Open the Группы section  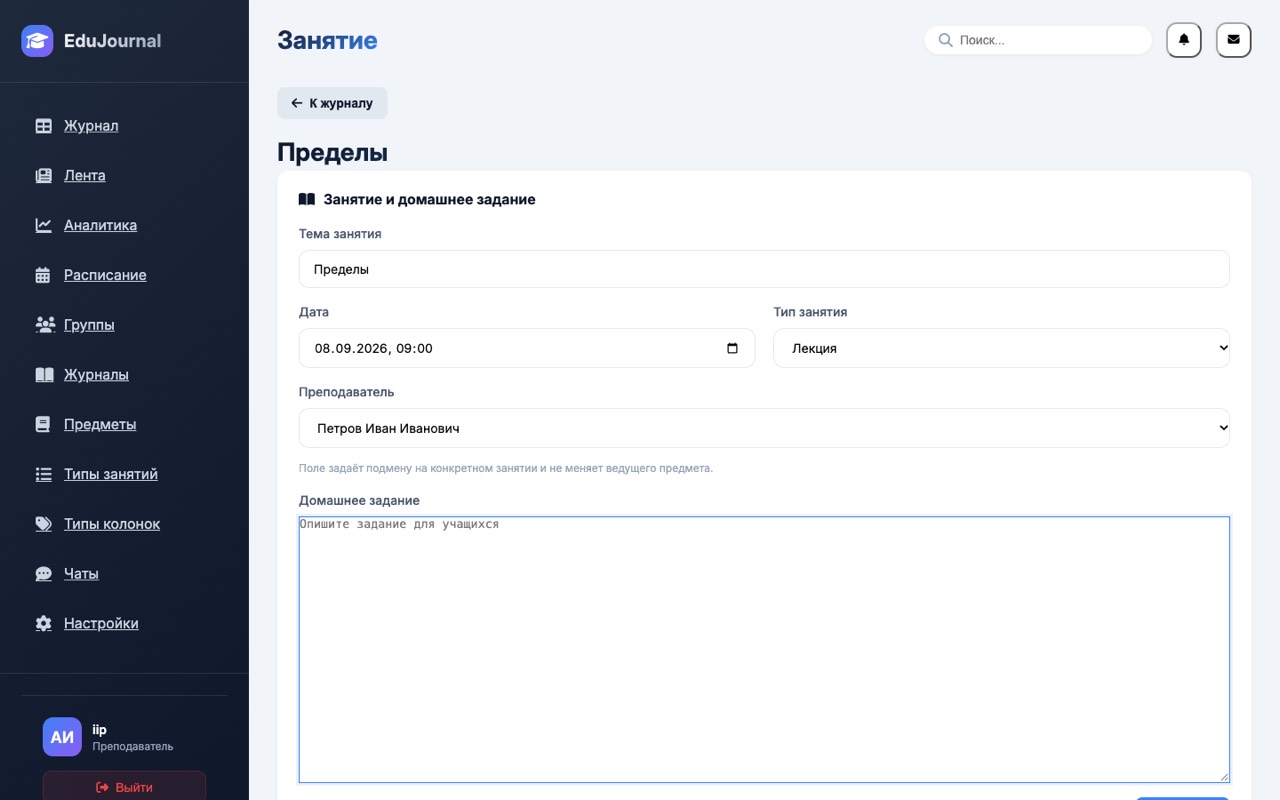click(89, 325)
